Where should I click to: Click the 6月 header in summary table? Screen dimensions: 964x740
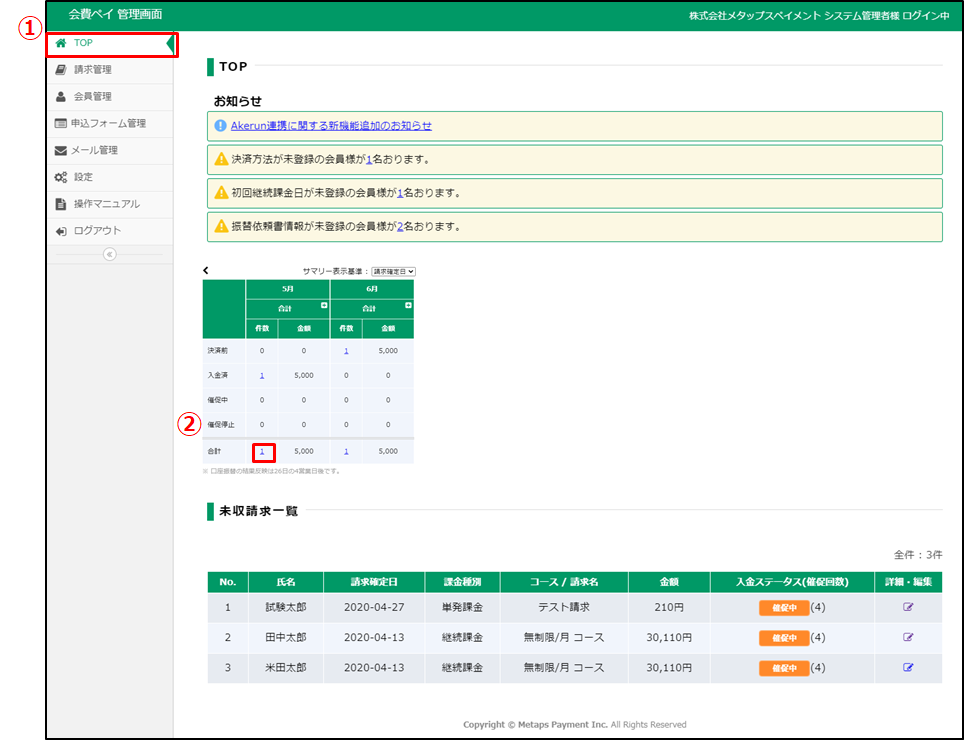tap(372, 289)
